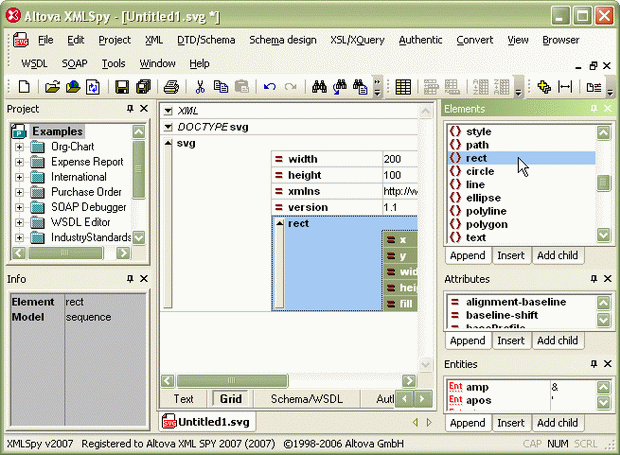This screenshot has width=620, height=455.
Task: Click the Open file folder icon
Action: tap(53, 87)
